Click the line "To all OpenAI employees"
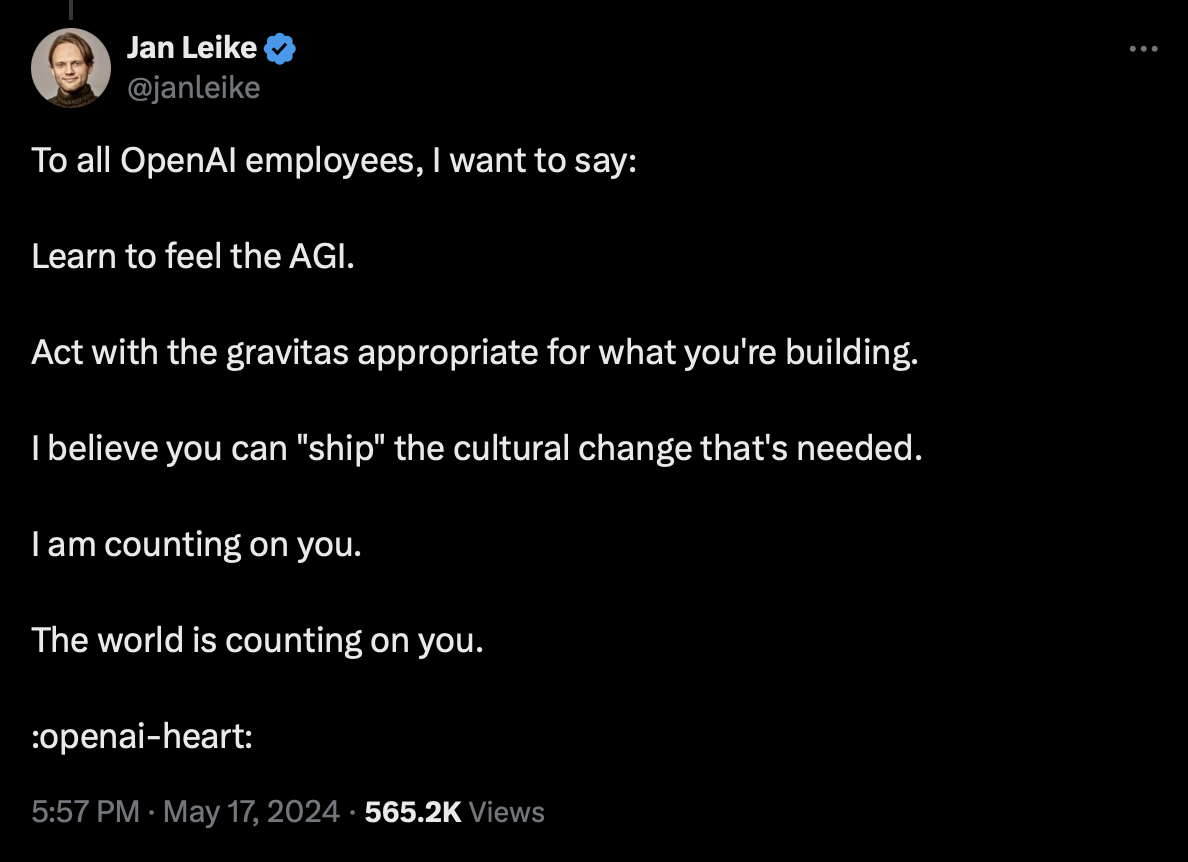The width and height of the screenshot is (1188, 862). [x=333, y=161]
